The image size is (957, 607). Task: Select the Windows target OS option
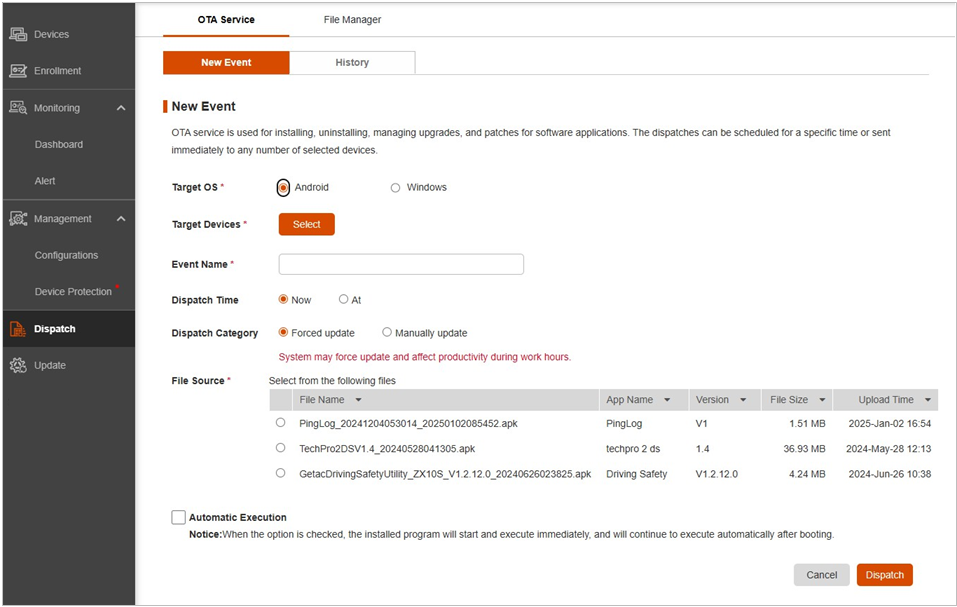(396, 188)
